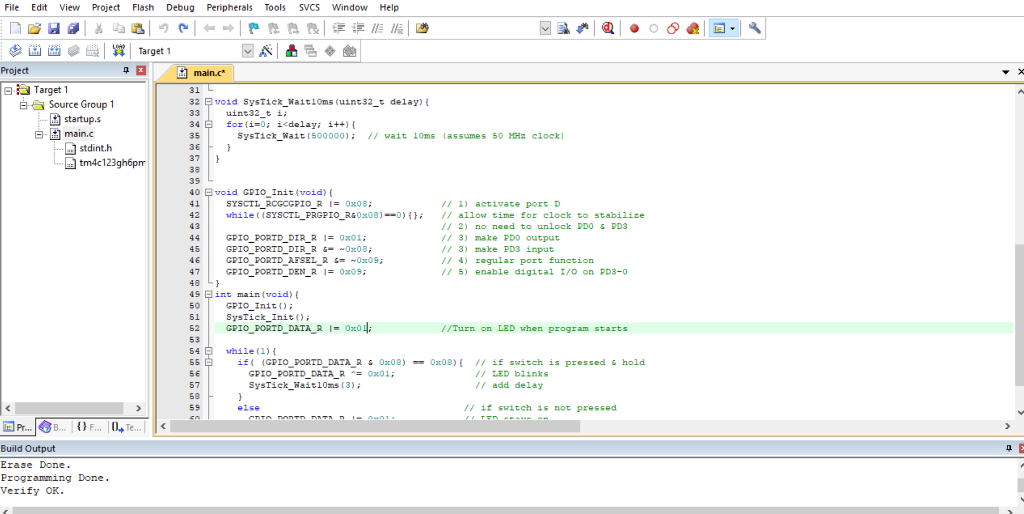Collapse the Target 1 tree node
The image size is (1024, 514).
pyautogui.click(x=8, y=90)
